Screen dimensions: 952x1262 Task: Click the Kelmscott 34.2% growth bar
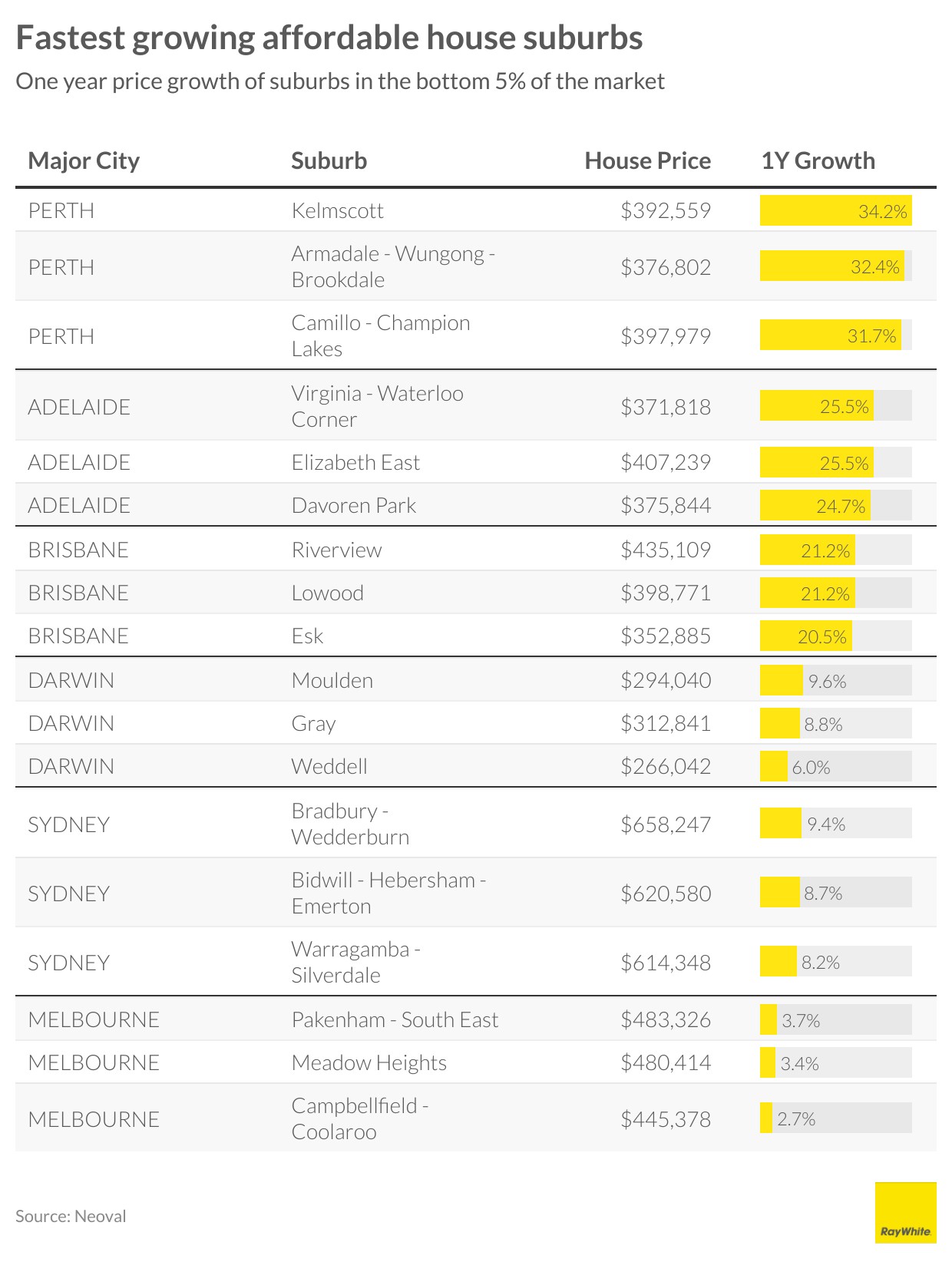[x=835, y=211]
